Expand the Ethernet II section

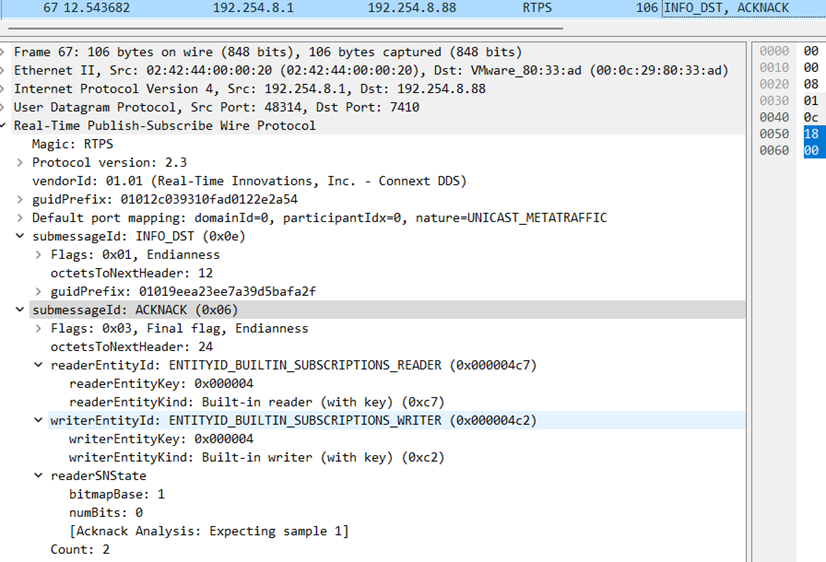(5, 70)
